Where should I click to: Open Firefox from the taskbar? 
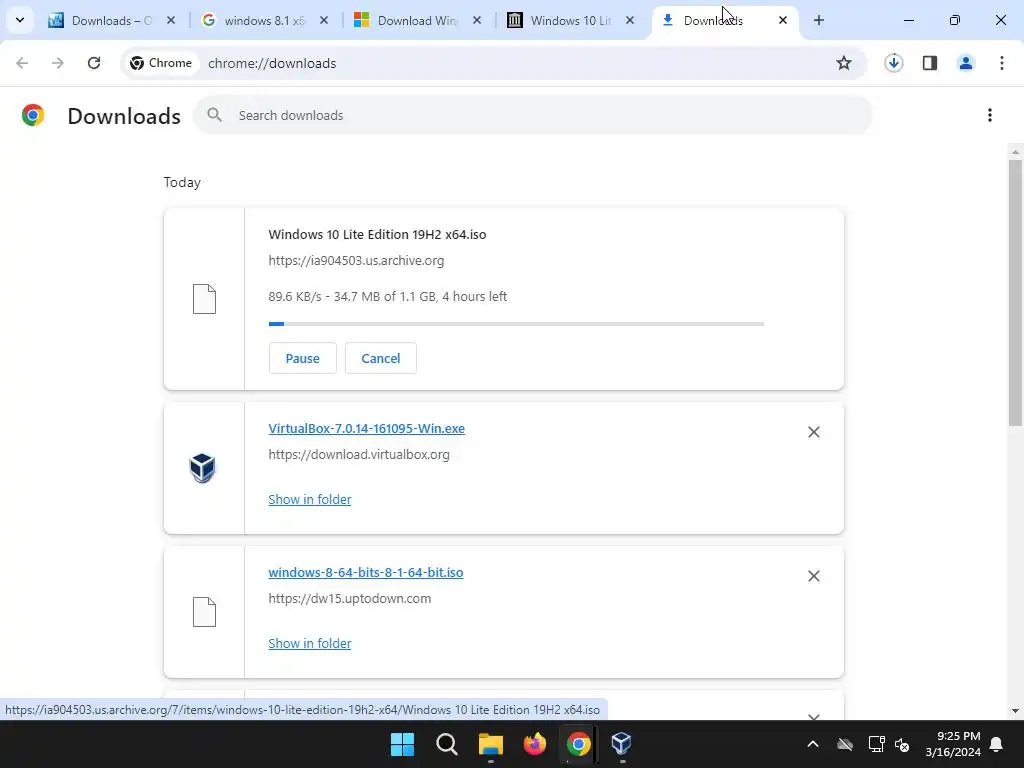coord(535,744)
